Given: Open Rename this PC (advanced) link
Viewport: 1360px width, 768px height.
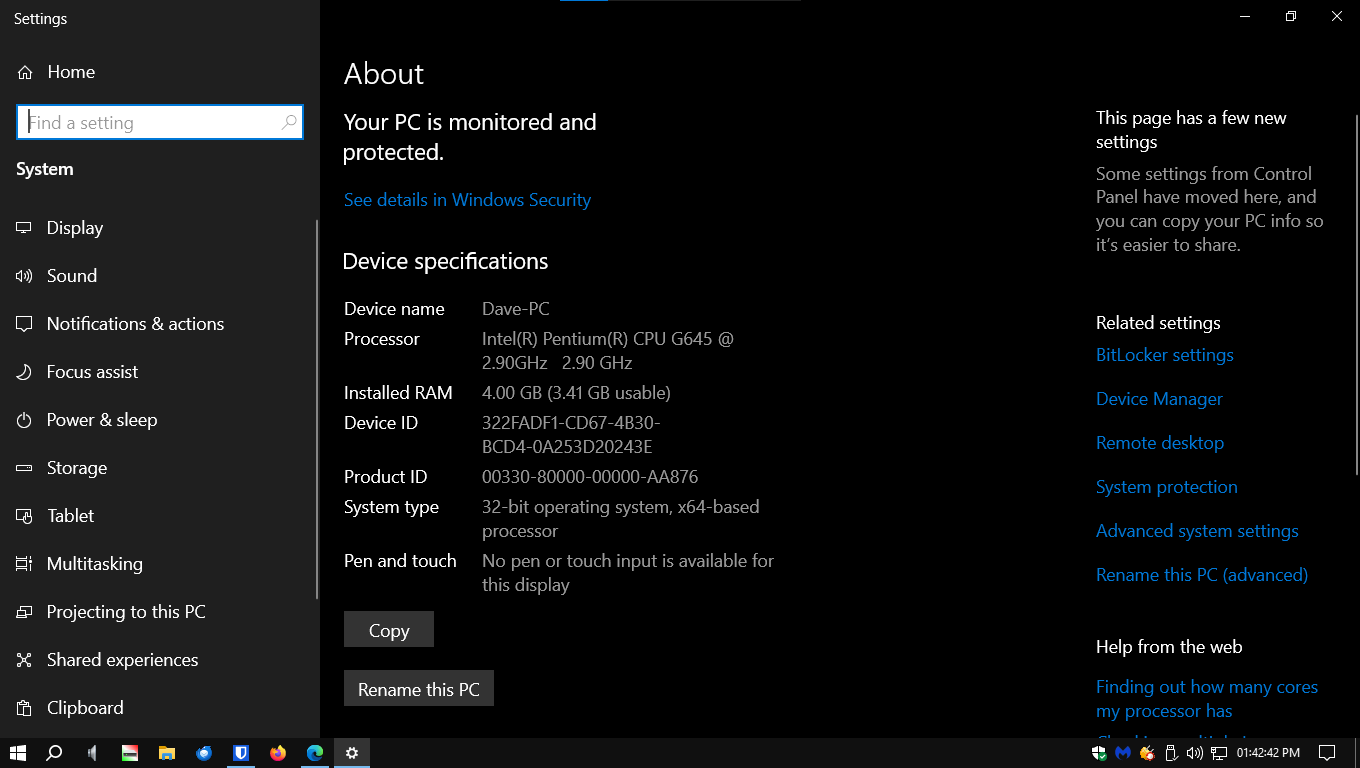Looking at the screenshot, I should click(1202, 575).
